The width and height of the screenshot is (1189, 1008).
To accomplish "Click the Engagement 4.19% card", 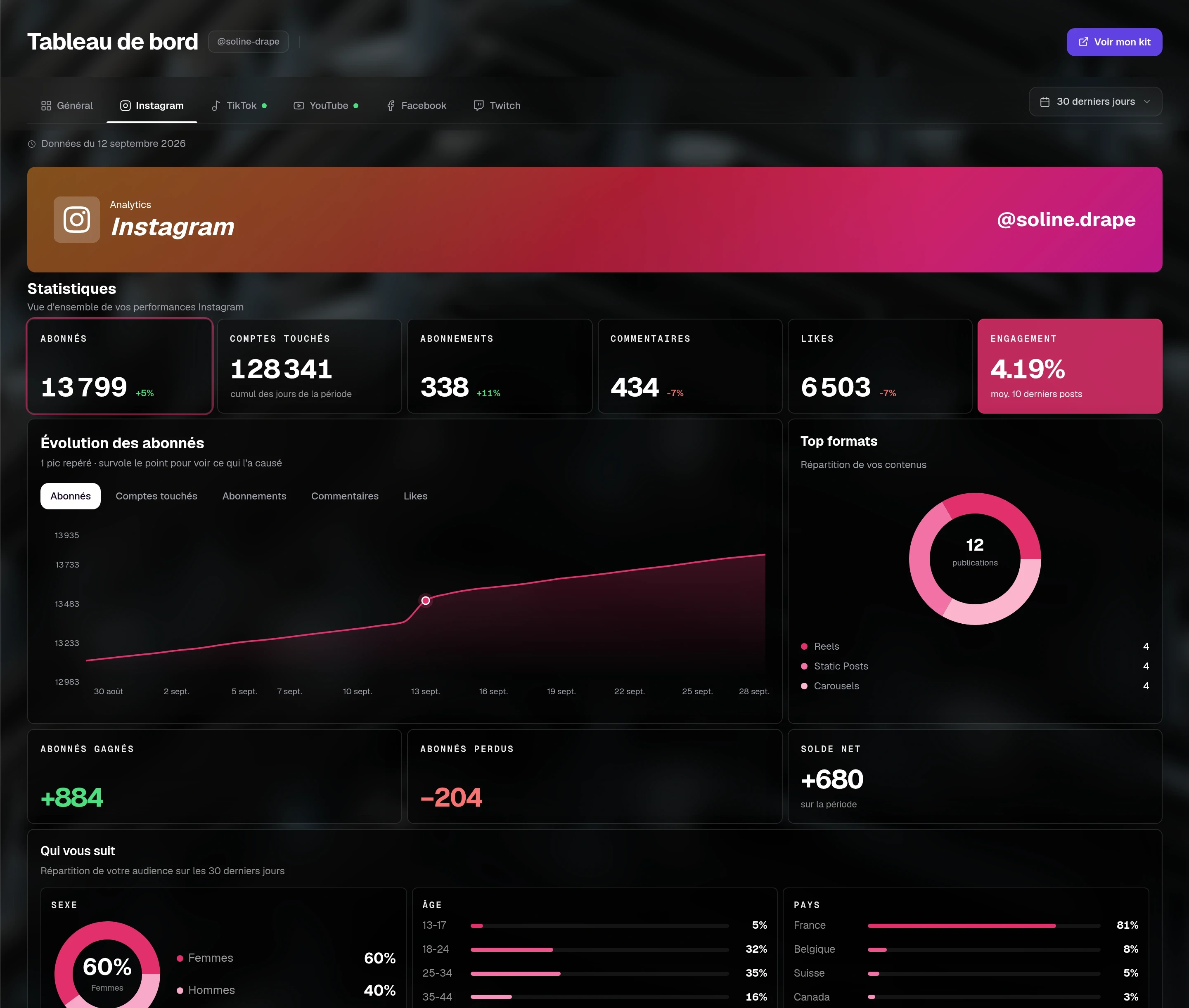I will (x=1070, y=366).
